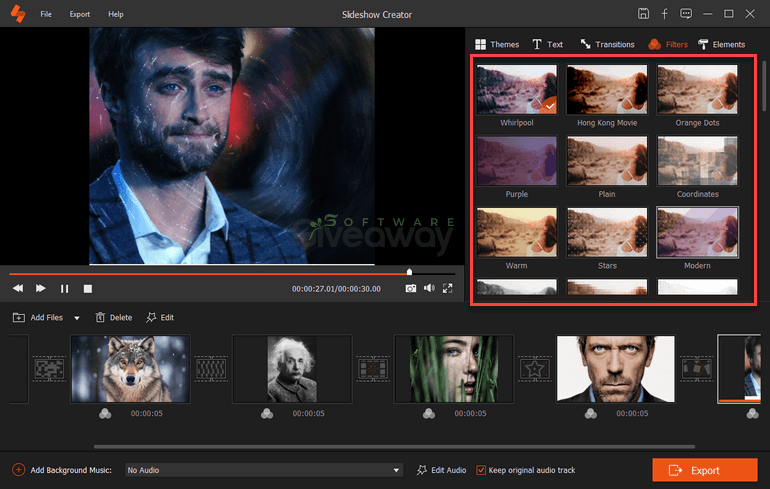Mute the preview volume speaker icon
The image size is (770, 489).
point(429,288)
